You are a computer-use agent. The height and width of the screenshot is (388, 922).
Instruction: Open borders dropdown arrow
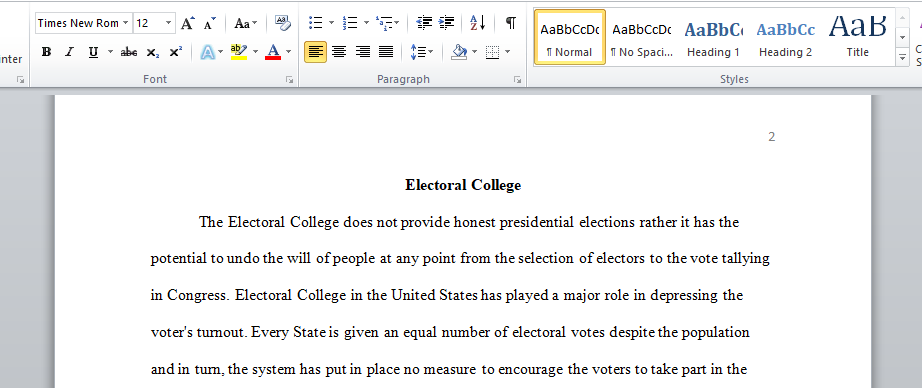(507, 52)
